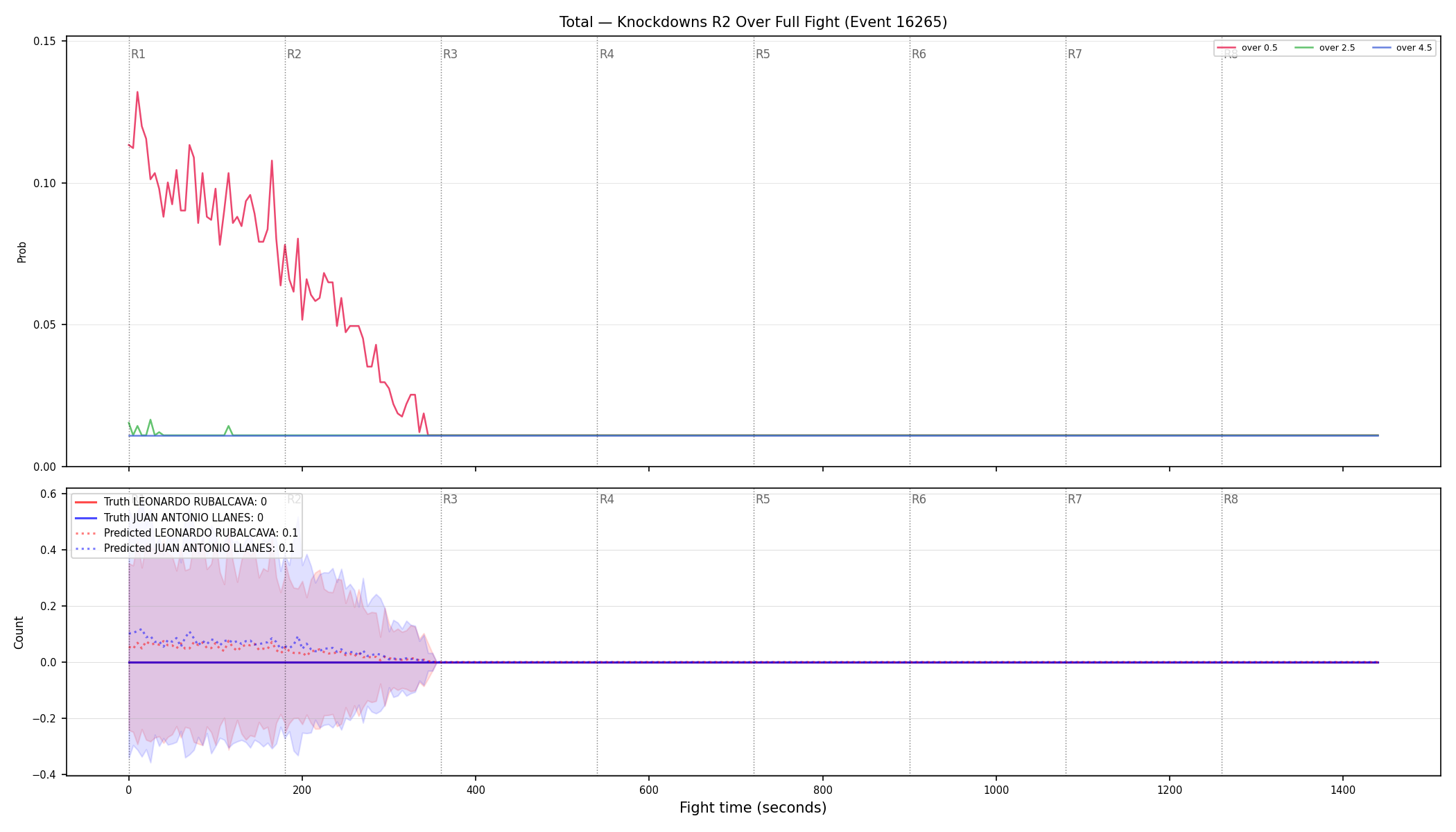Click the 'Prob' y-axis label
Screen dimensions: 1456x832
pos(21,252)
